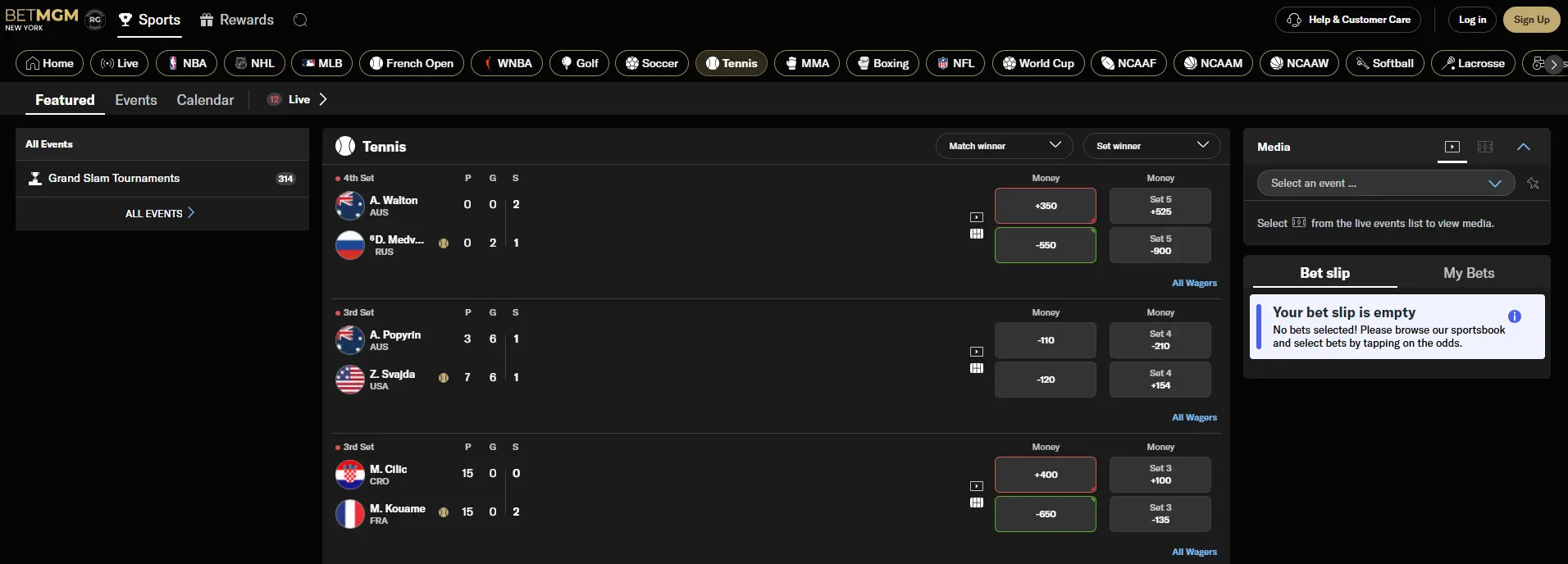
Task: Select NFL in the sports bar
Action: (x=955, y=63)
